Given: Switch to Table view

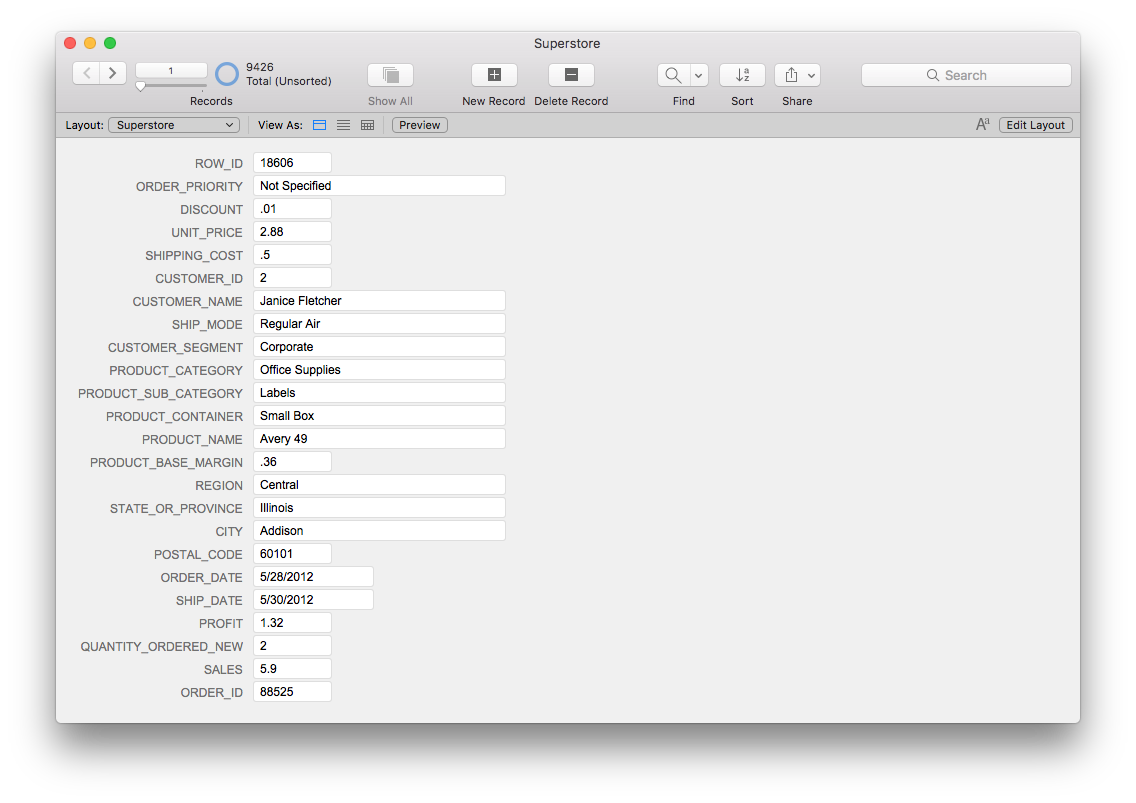Looking at the screenshot, I should (367, 125).
